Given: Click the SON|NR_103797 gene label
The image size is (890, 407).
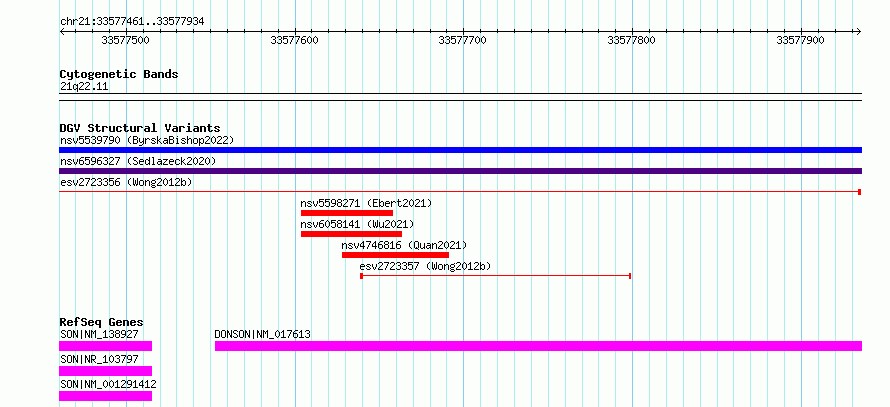Looking at the screenshot, I should click(99, 359).
